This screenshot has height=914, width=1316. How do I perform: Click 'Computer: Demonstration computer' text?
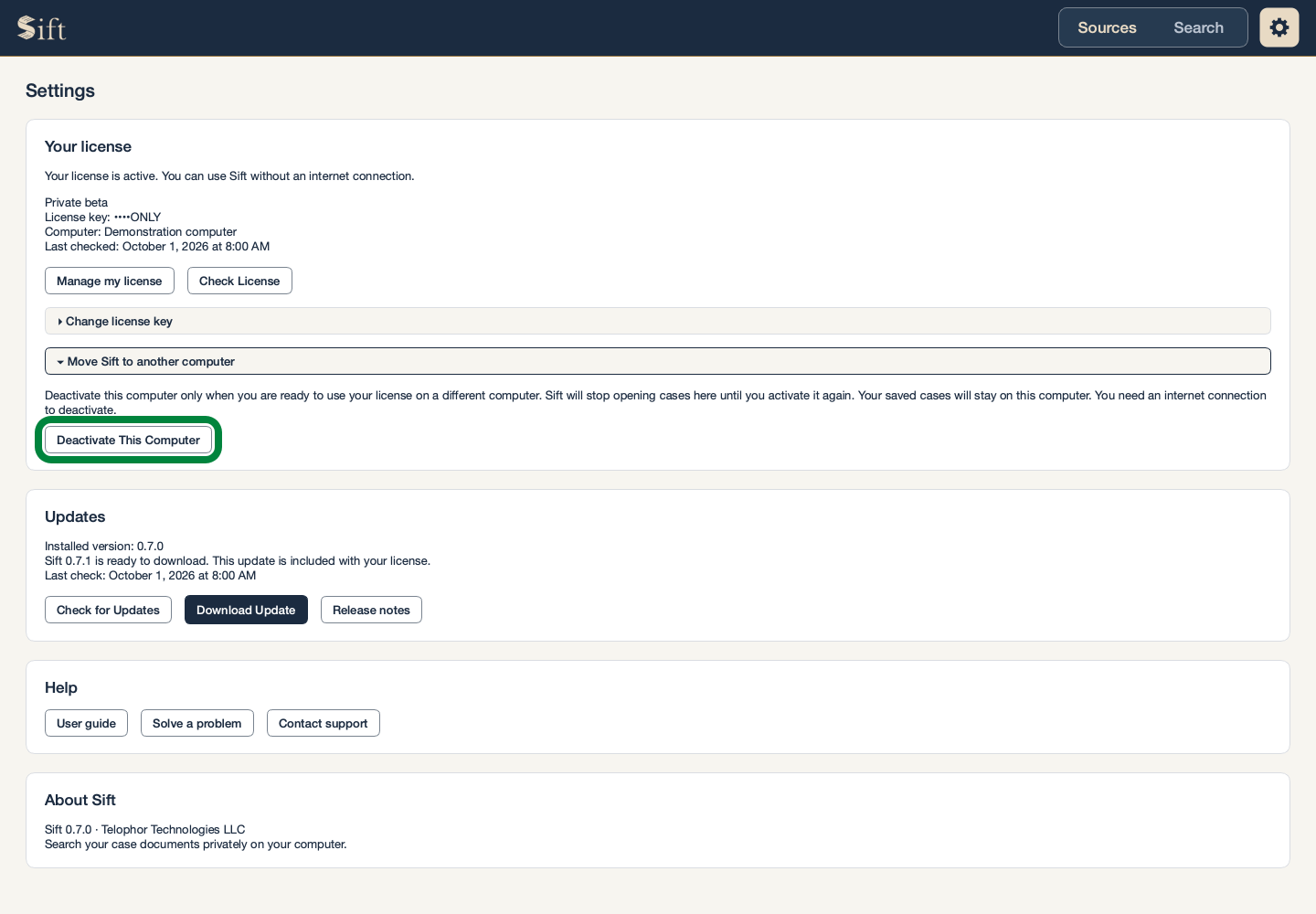click(x=141, y=232)
